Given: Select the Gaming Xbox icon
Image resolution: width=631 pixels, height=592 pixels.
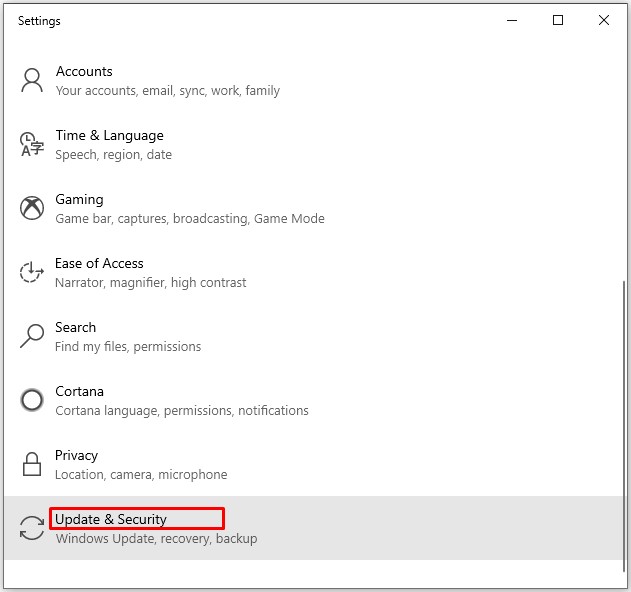Looking at the screenshot, I should tap(32, 209).
